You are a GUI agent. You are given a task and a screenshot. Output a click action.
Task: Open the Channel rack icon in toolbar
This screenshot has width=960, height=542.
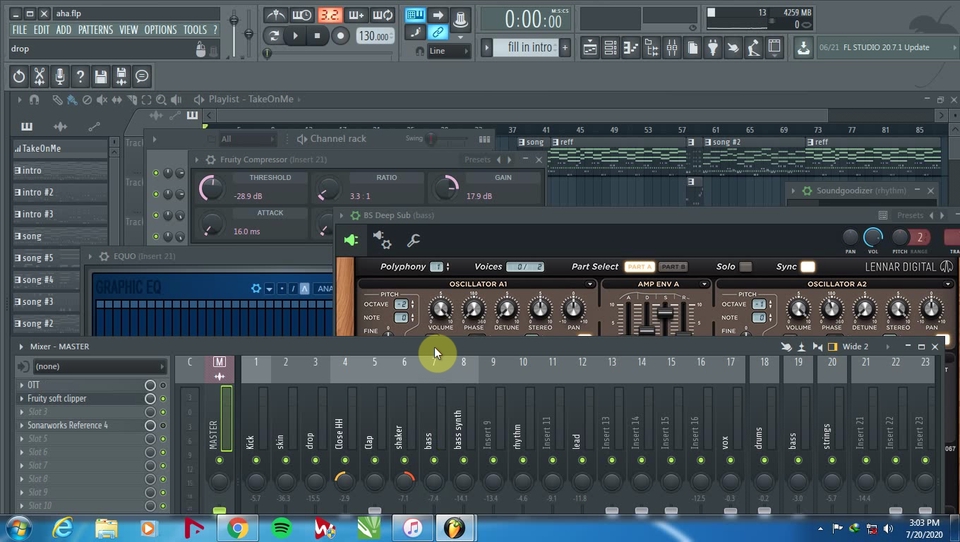pos(610,47)
